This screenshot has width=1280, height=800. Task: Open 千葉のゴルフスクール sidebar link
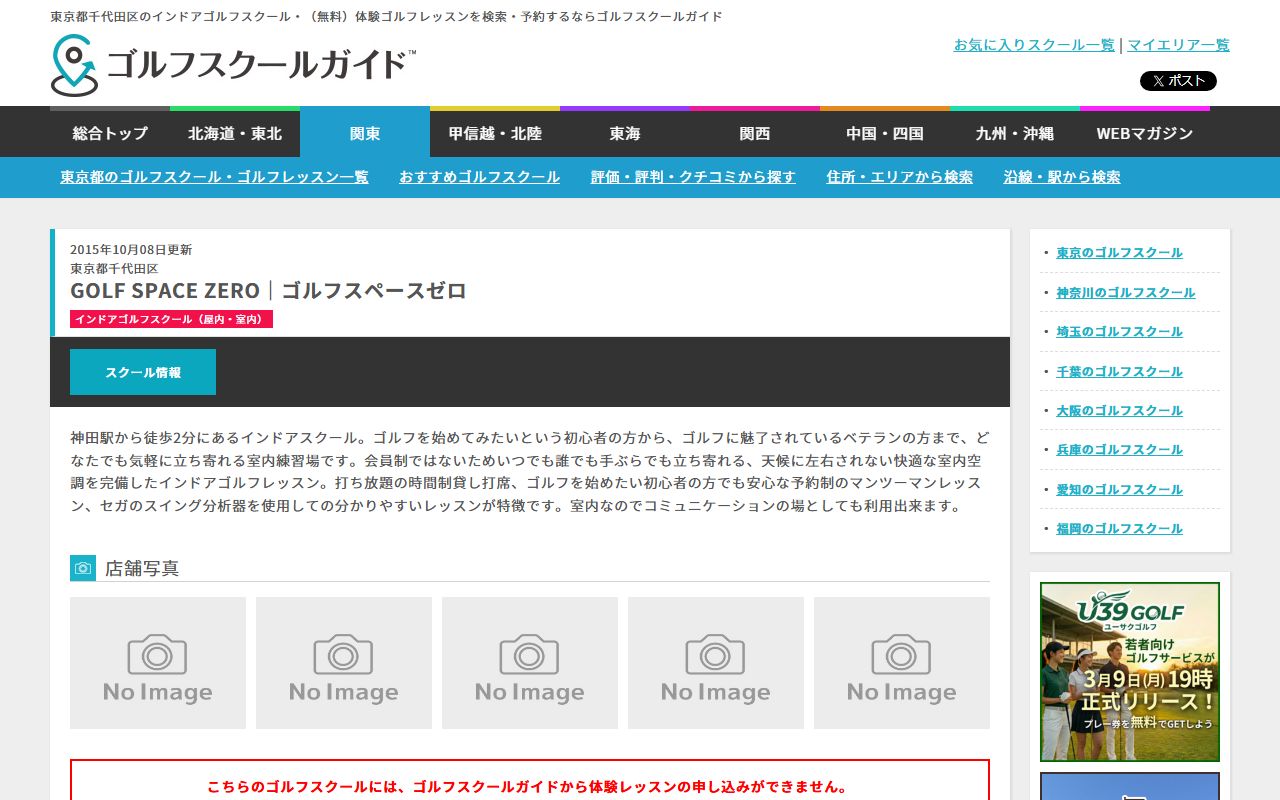pos(1120,372)
